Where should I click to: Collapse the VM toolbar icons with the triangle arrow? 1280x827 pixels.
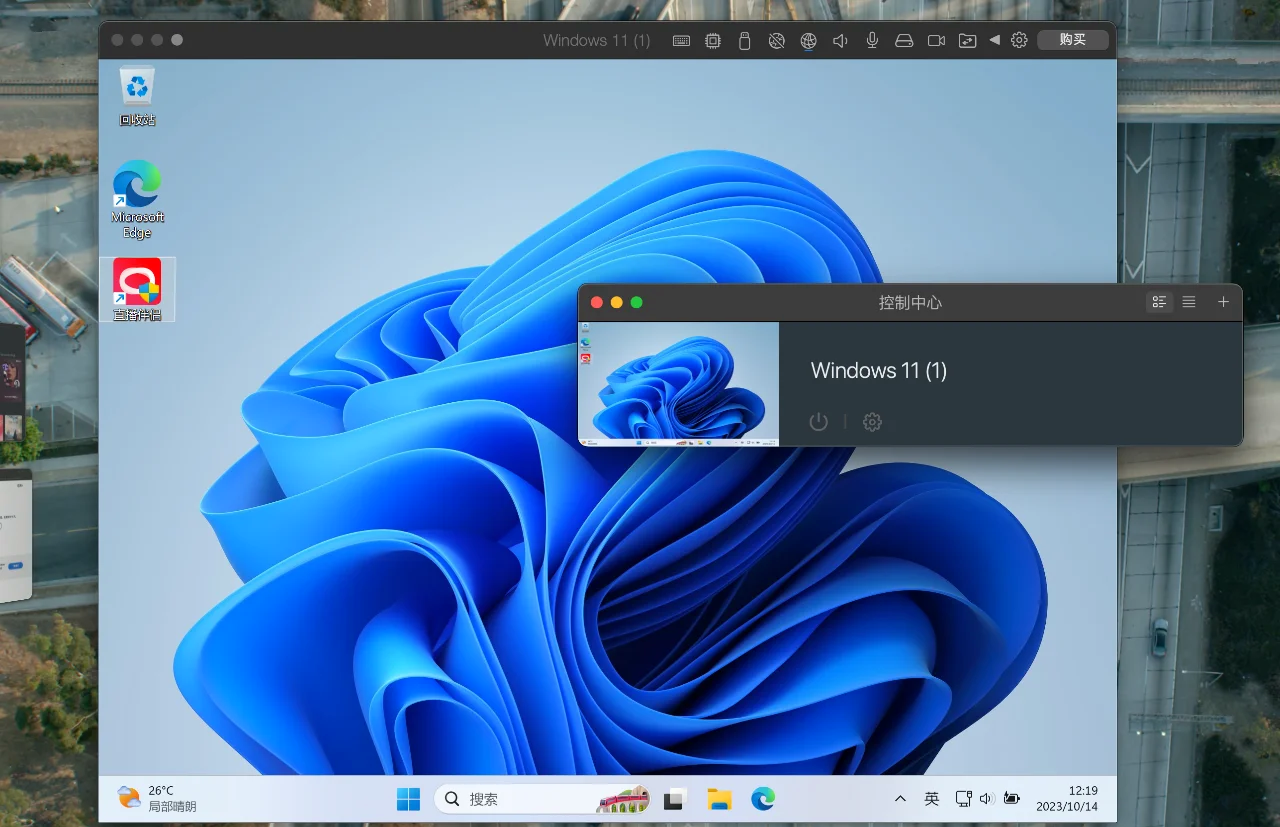pos(994,40)
